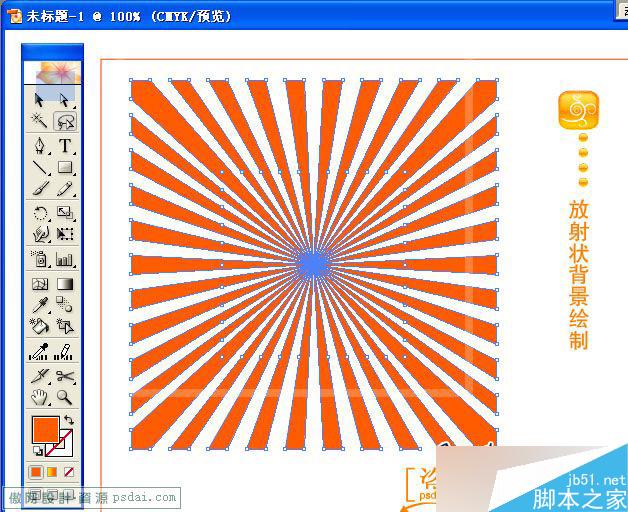This screenshot has height=512, width=628.
Task: Select the Live Paint Selection tool
Action: click(65, 326)
